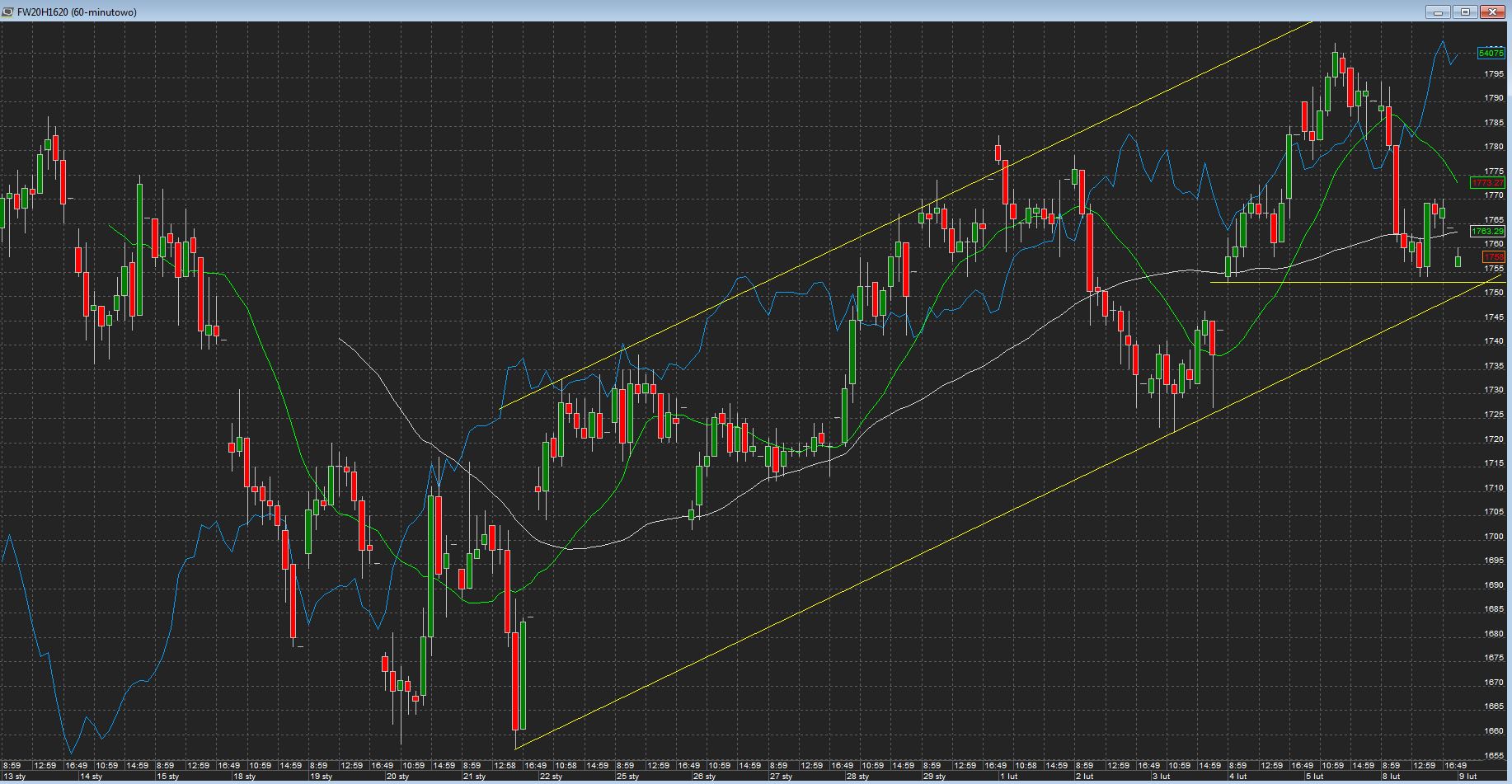Click the 1790 price axis label
Image resolution: width=1512 pixels, height=784 pixels.
tap(1494, 98)
